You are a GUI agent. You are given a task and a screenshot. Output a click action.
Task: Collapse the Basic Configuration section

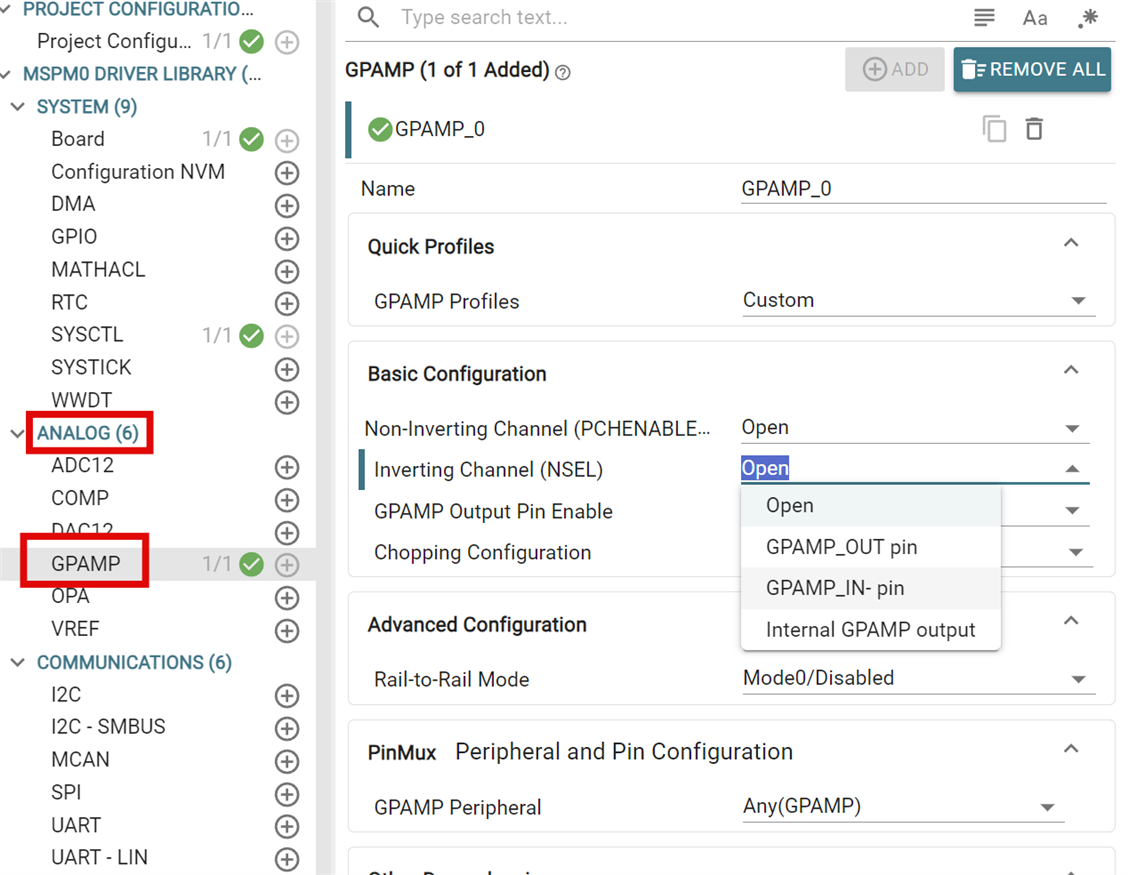click(1071, 370)
